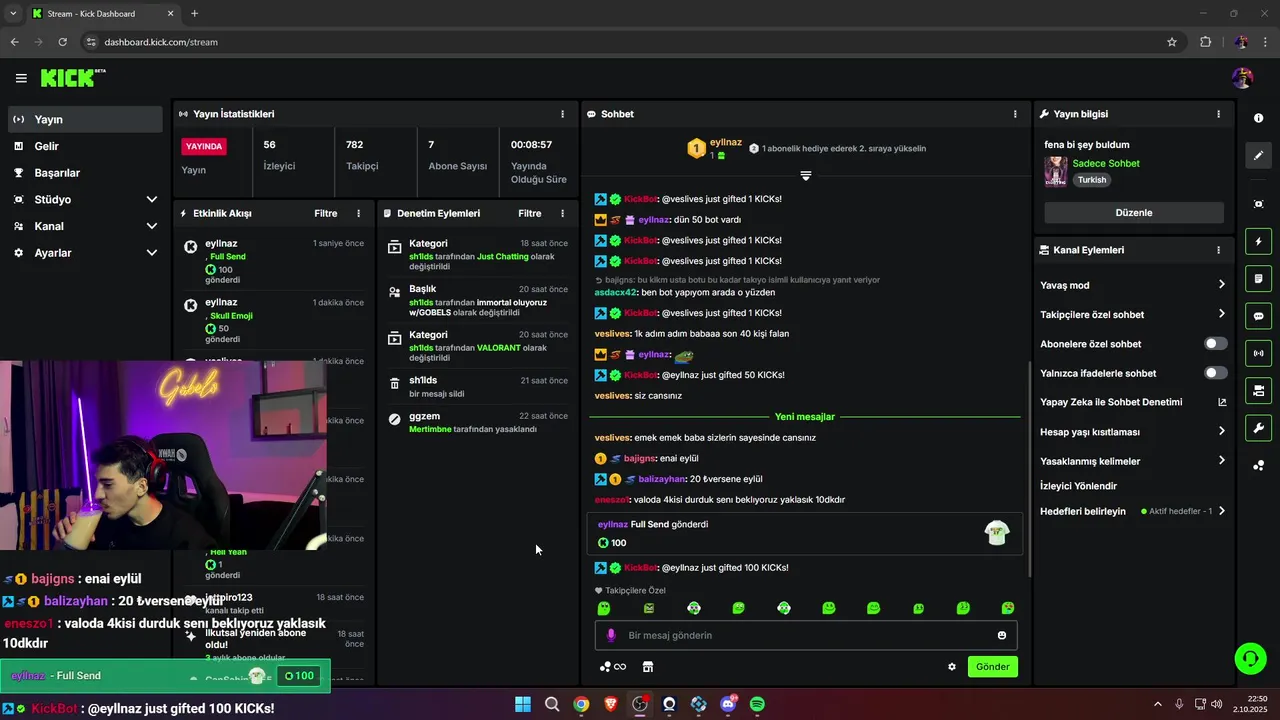
Task: Click the YAYINDA live badge
Action: pos(204,146)
